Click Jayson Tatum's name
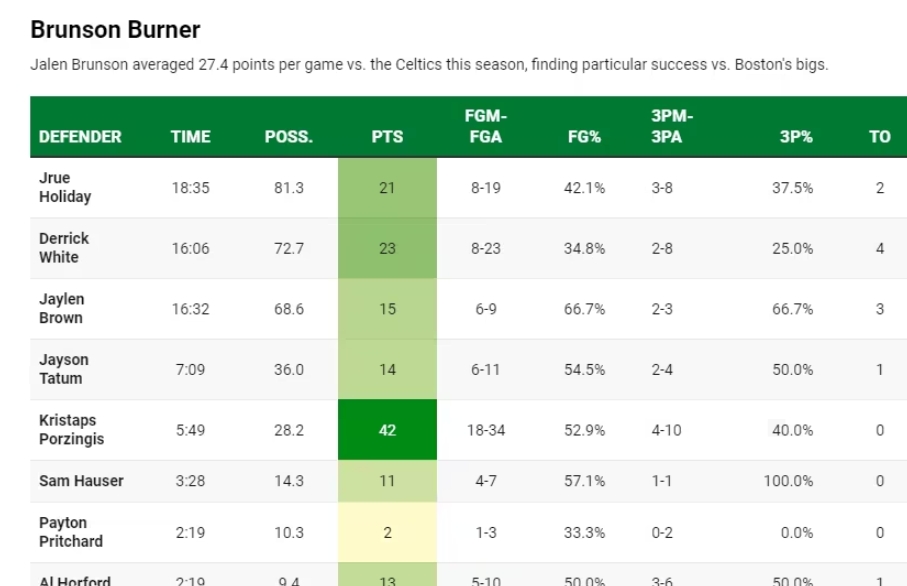Viewport: 907px width, 586px height. click(64, 369)
